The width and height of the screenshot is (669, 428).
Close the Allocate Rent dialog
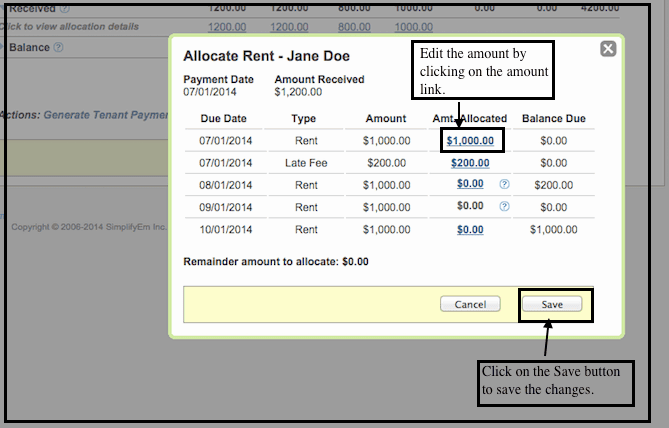pos(607,49)
